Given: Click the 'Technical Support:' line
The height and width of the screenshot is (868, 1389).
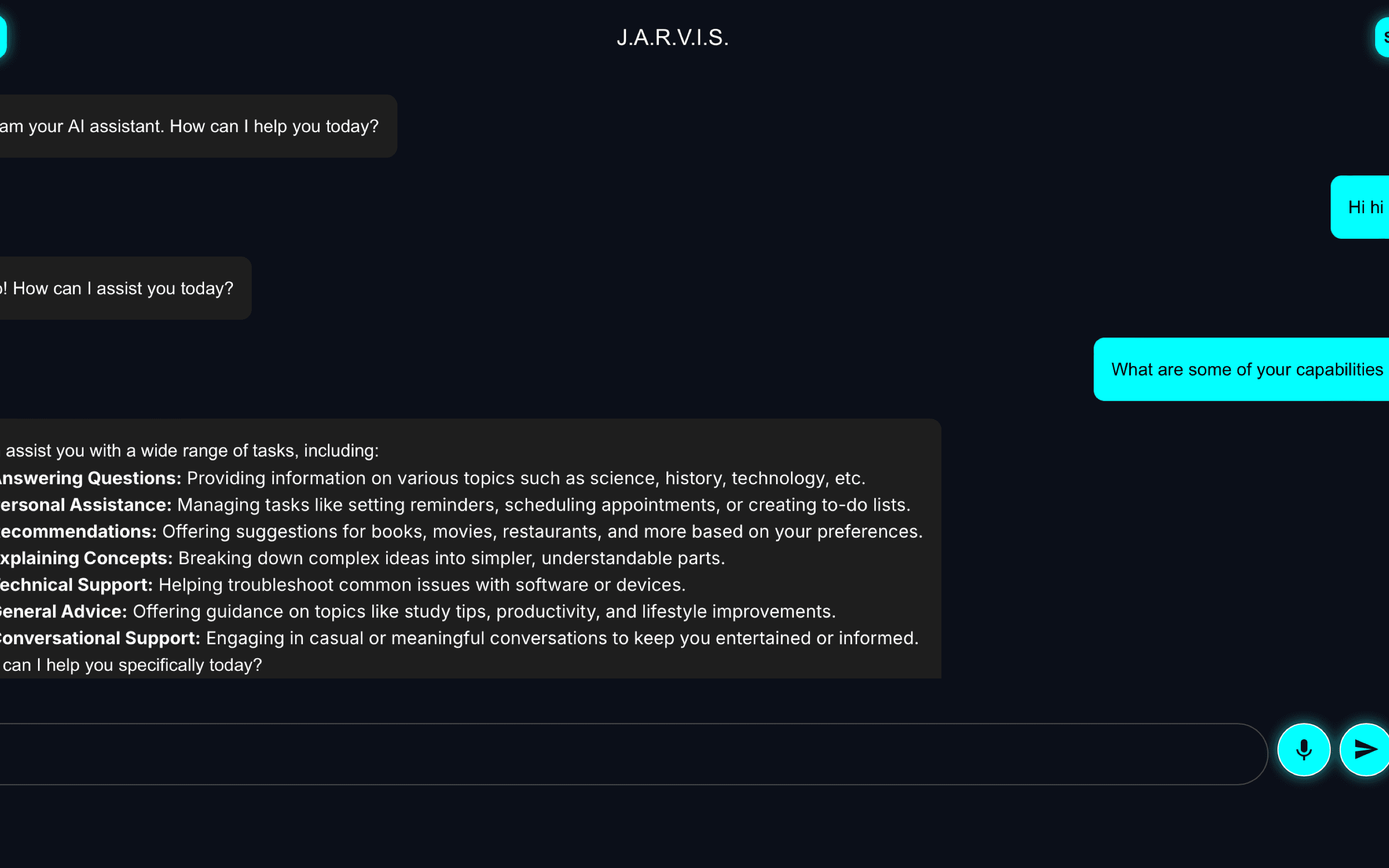Looking at the screenshot, I should pyautogui.click(x=342, y=585).
